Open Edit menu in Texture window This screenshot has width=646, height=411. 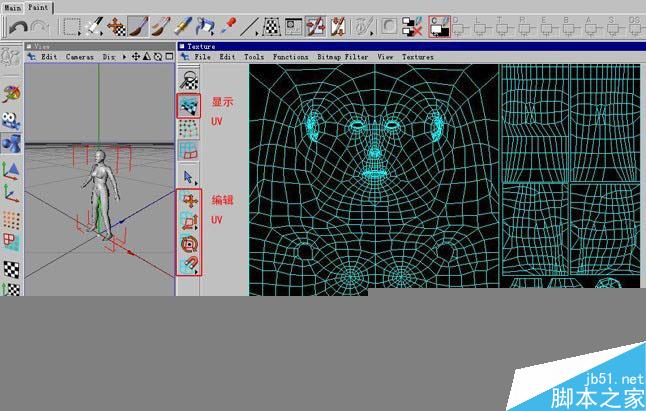227,57
